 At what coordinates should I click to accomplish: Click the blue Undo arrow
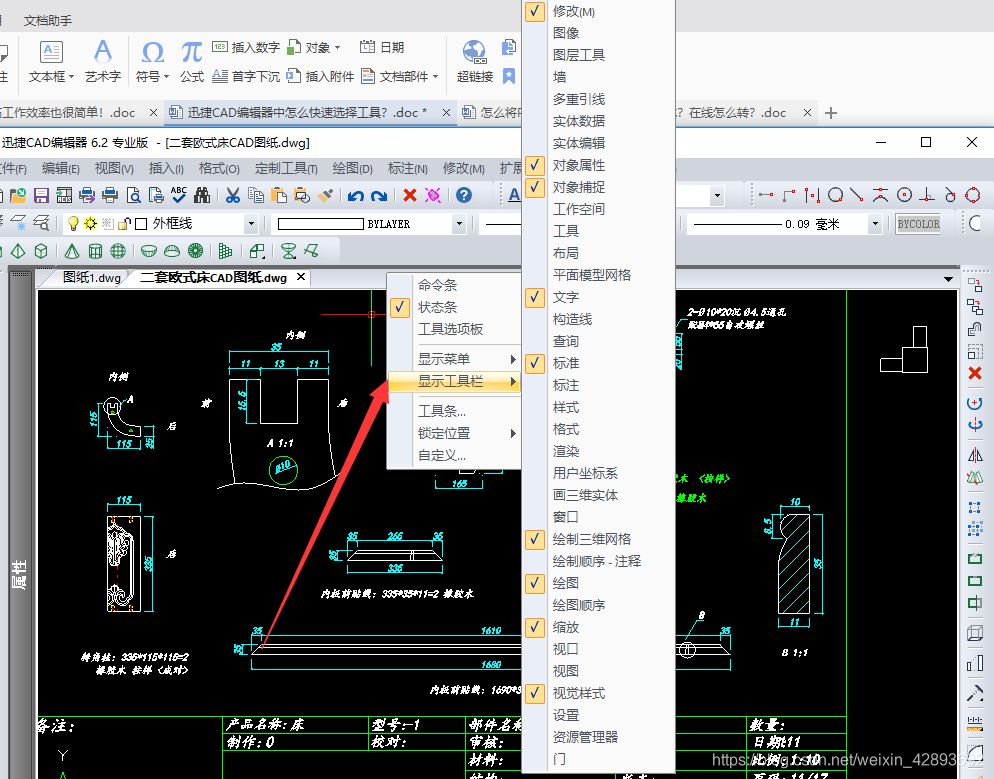[x=356, y=195]
